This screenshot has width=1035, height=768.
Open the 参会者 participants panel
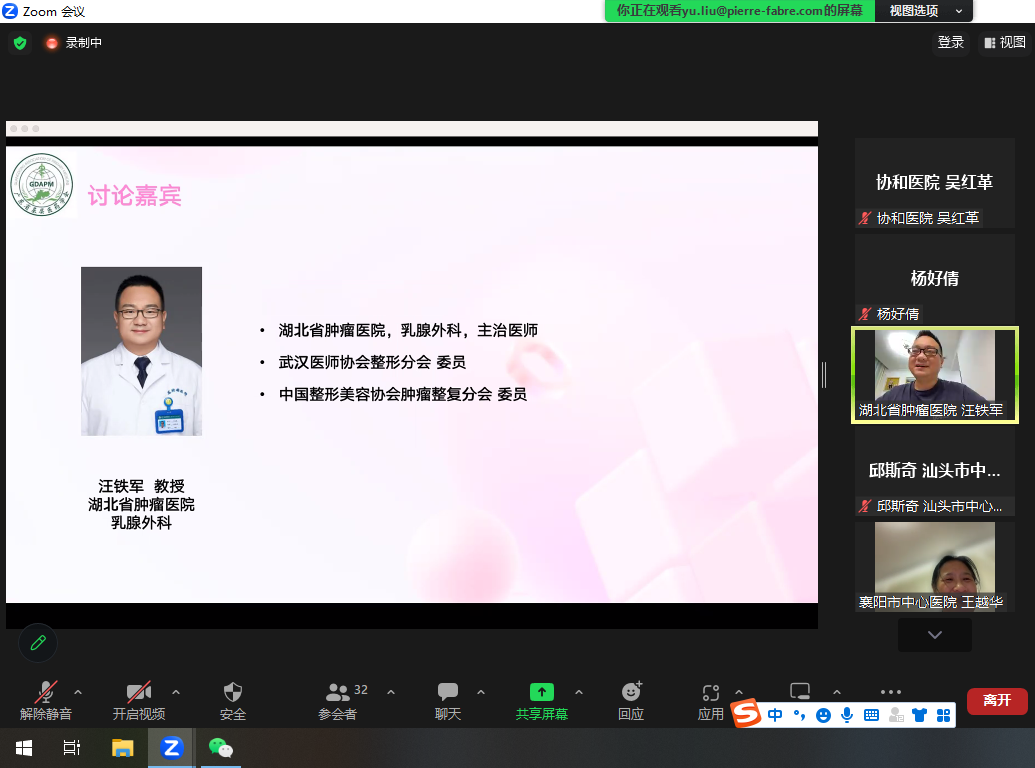(x=338, y=700)
